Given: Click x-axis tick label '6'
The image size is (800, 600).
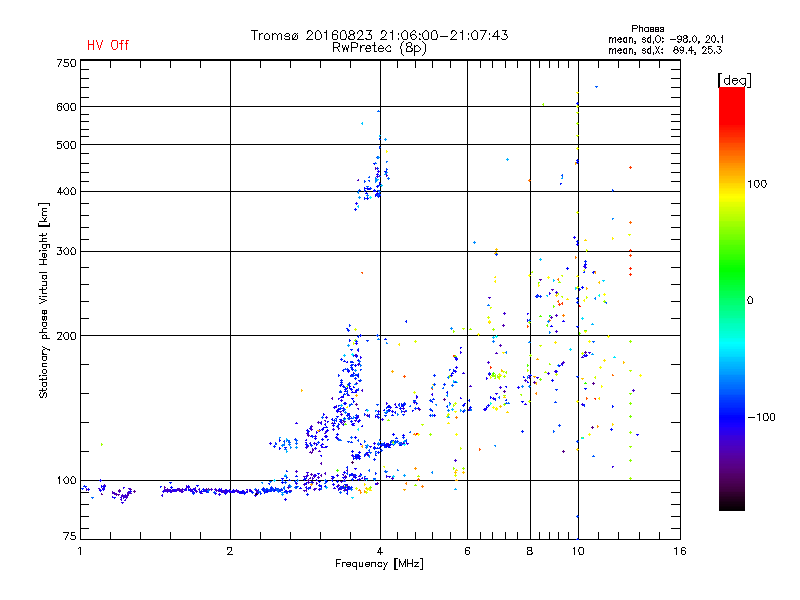Looking at the screenshot, I should click(x=467, y=551).
